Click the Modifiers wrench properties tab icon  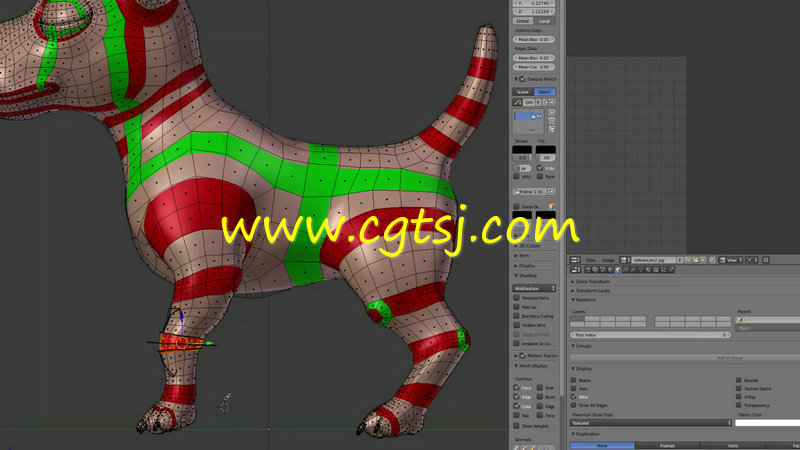(x=634, y=269)
